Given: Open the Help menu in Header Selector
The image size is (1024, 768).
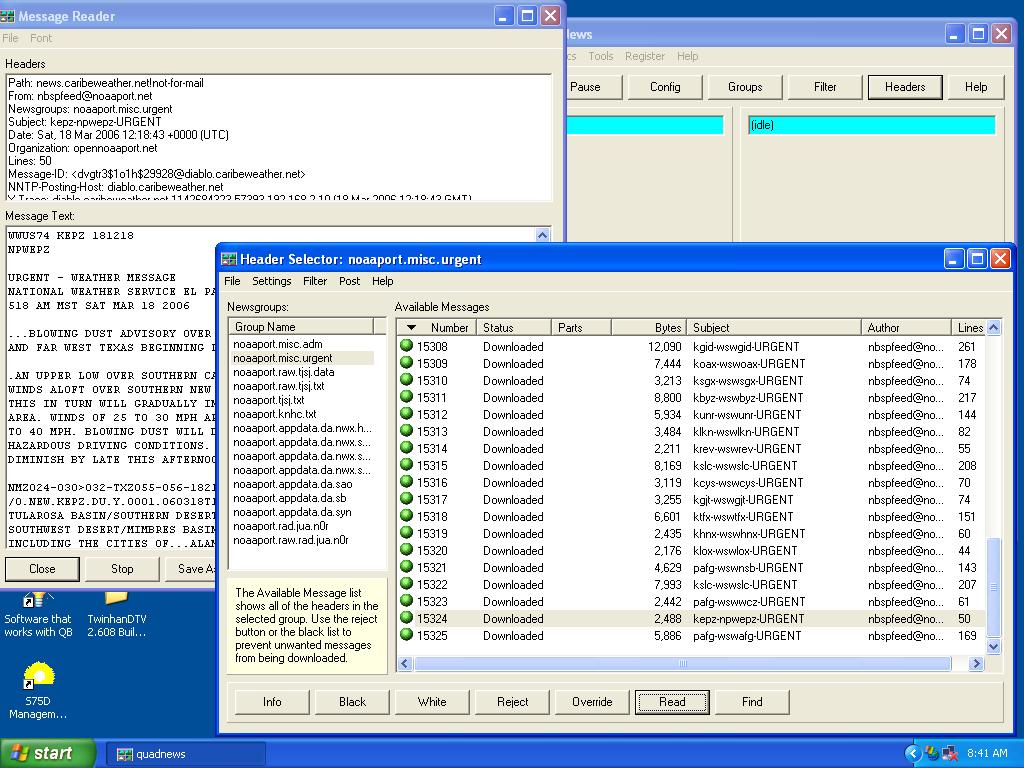Looking at the screenshot, I should point(383,281).
